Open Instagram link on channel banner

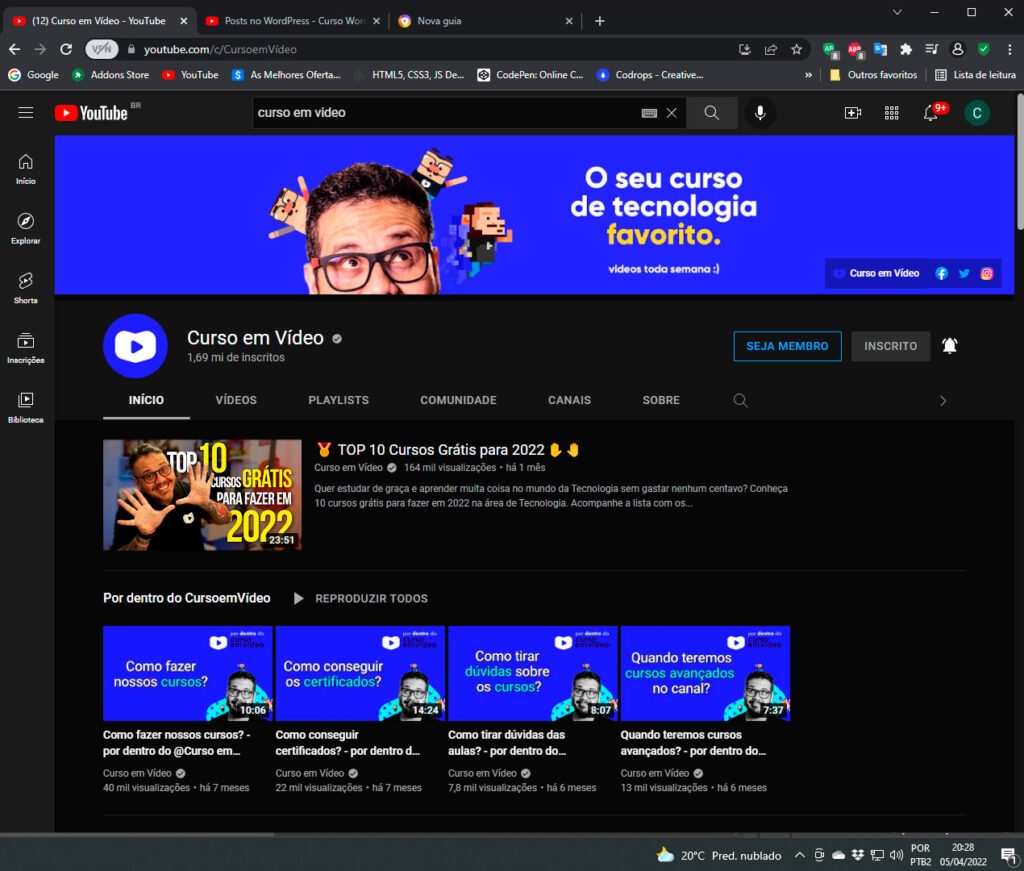click(x=987, y=274)
